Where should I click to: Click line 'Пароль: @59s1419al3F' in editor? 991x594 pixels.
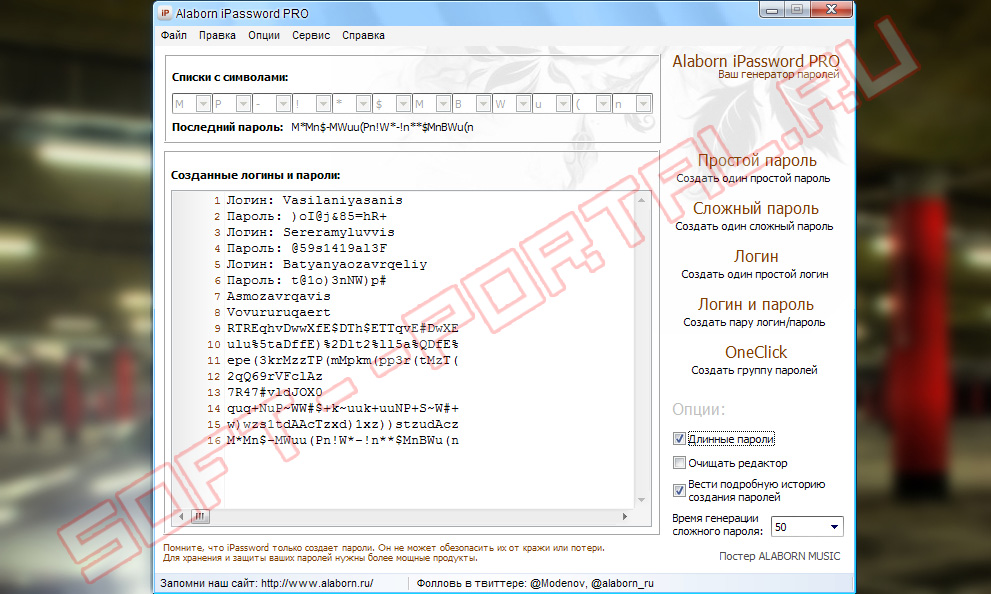click(x=307, y=248)
